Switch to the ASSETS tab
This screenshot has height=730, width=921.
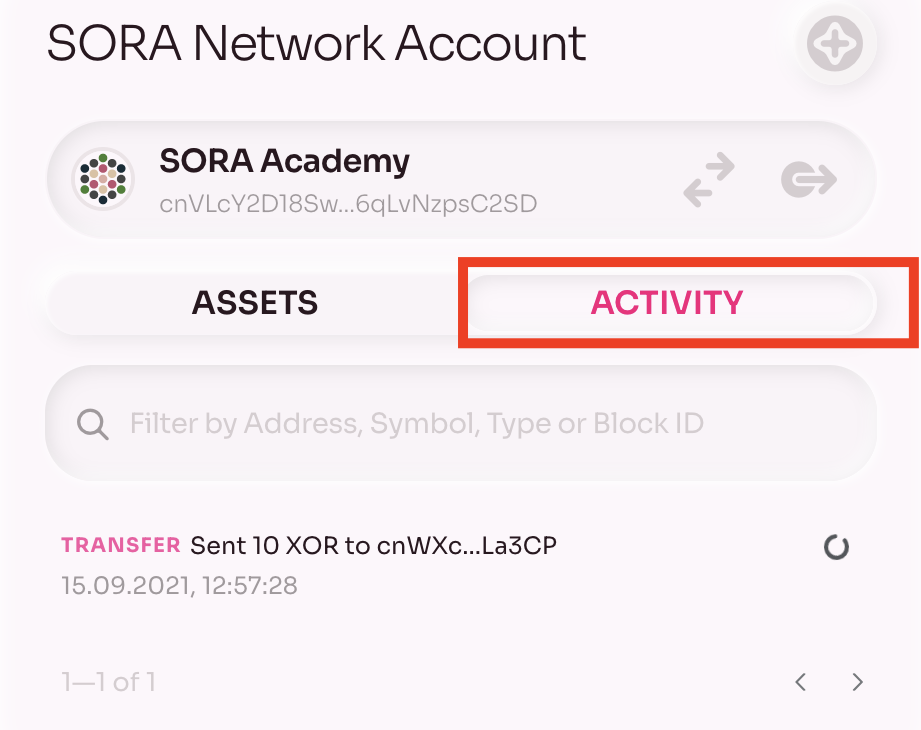coord(254,303)
